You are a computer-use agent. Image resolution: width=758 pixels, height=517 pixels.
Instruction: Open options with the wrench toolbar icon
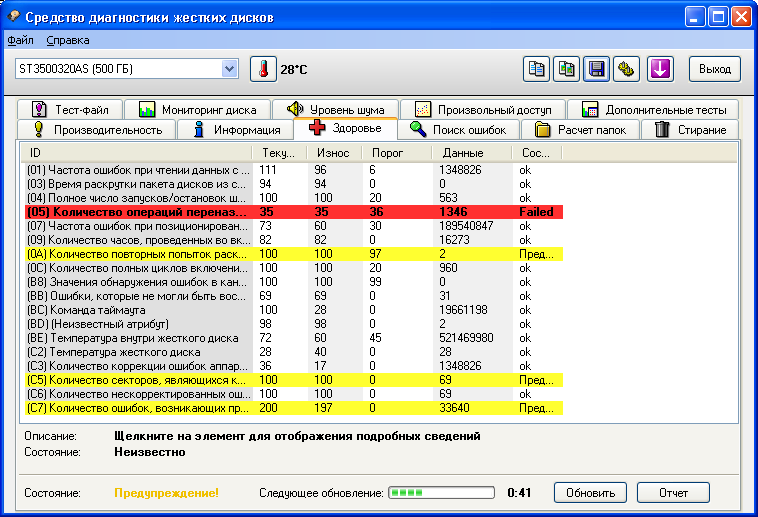pyautogui.click(x=627, y=69)
